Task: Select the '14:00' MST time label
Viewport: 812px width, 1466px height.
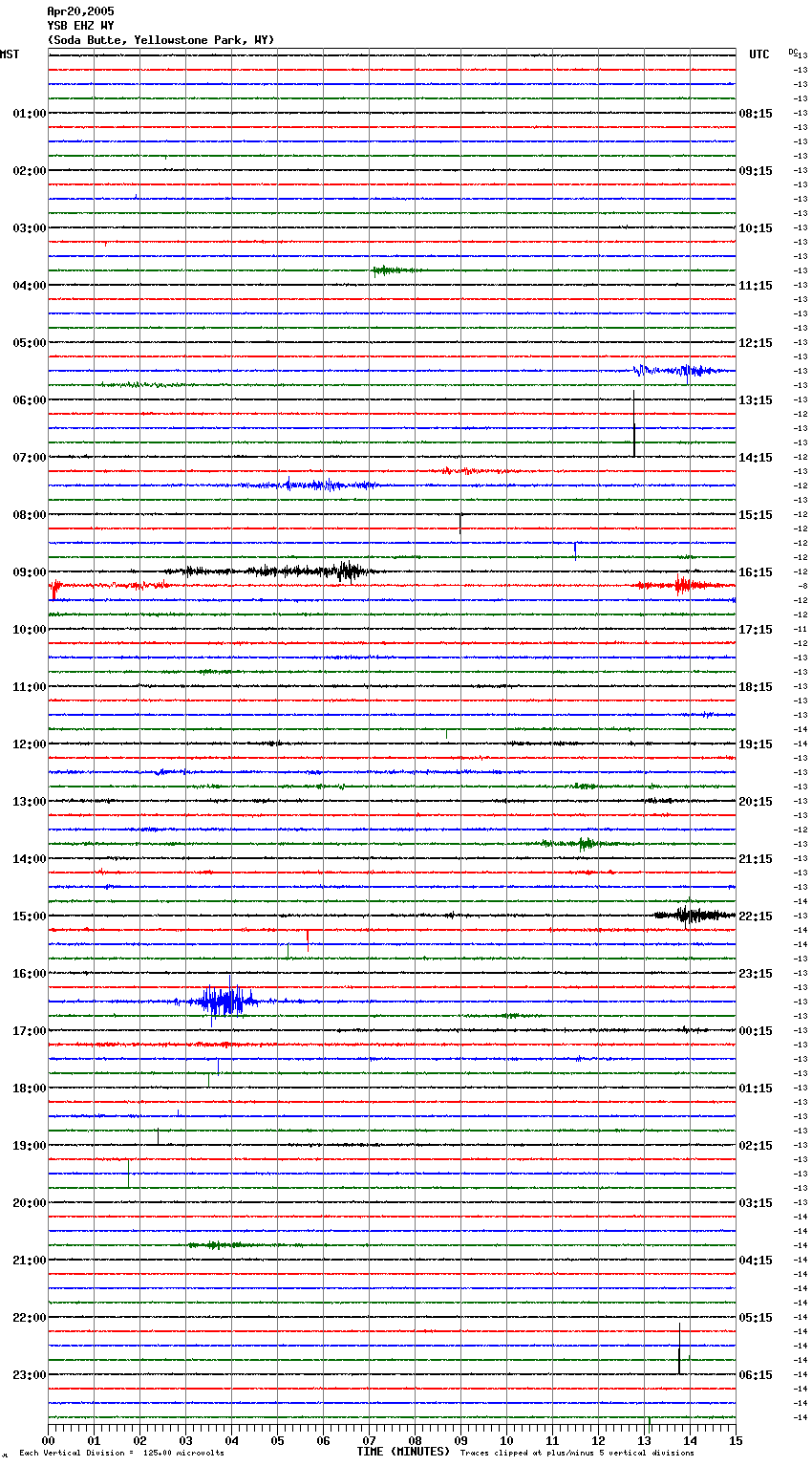Action: pyautogui.click(x=30, y=859)
